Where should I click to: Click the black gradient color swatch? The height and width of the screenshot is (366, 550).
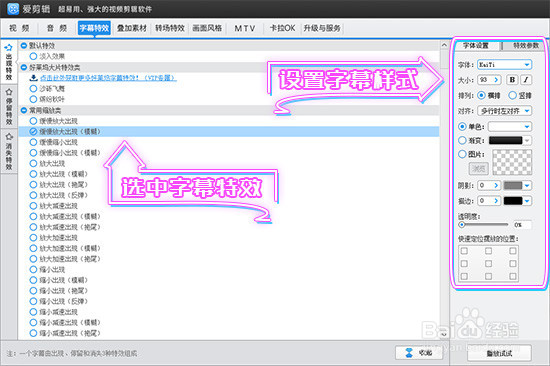point(505,140)
